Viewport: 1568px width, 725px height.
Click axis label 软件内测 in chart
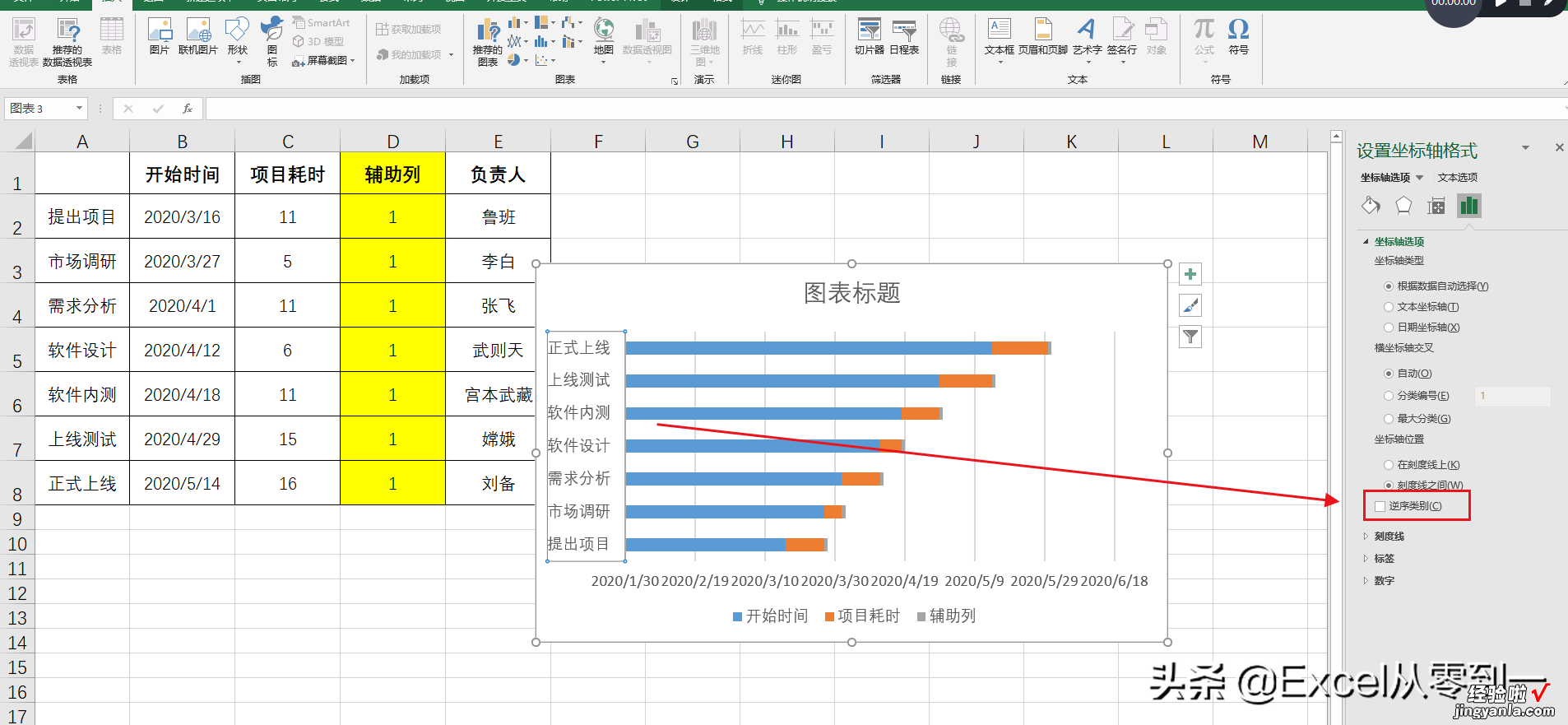(x=578, y=413)
